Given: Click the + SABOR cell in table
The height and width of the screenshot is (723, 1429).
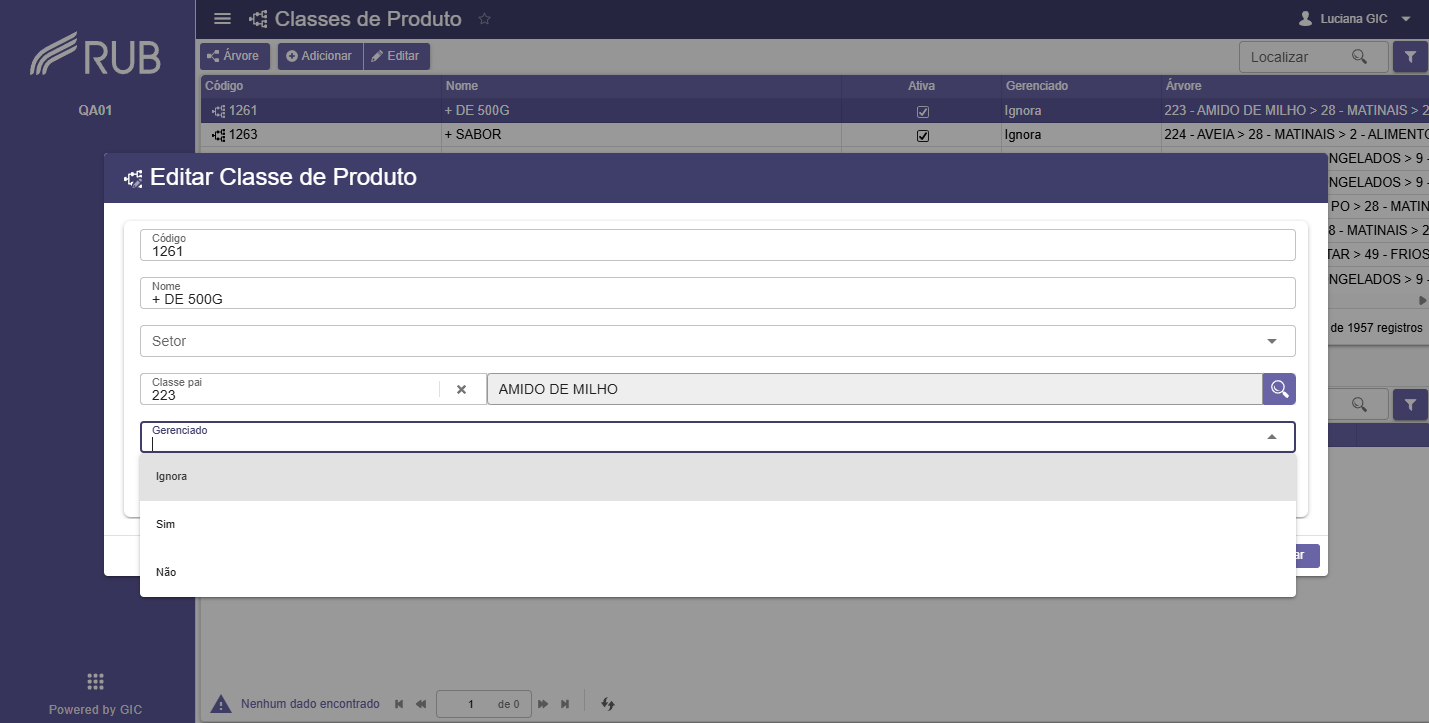Looking at the screenshot, I should coord(641,135).
